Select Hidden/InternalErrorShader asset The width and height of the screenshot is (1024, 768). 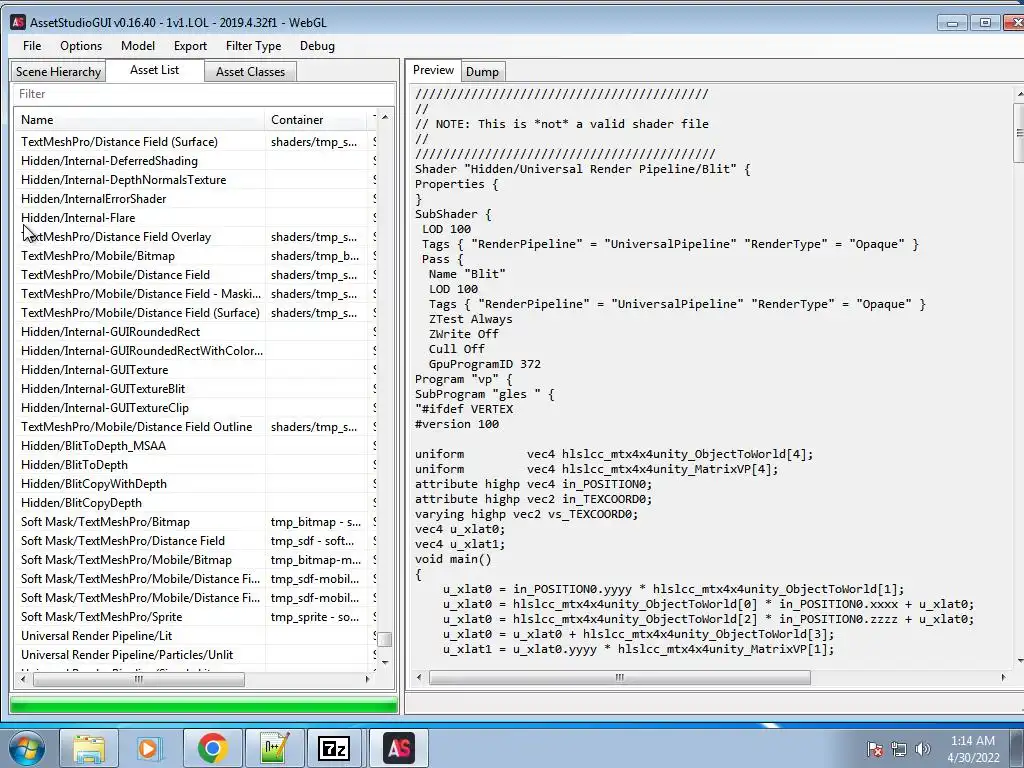click(195, 199)
